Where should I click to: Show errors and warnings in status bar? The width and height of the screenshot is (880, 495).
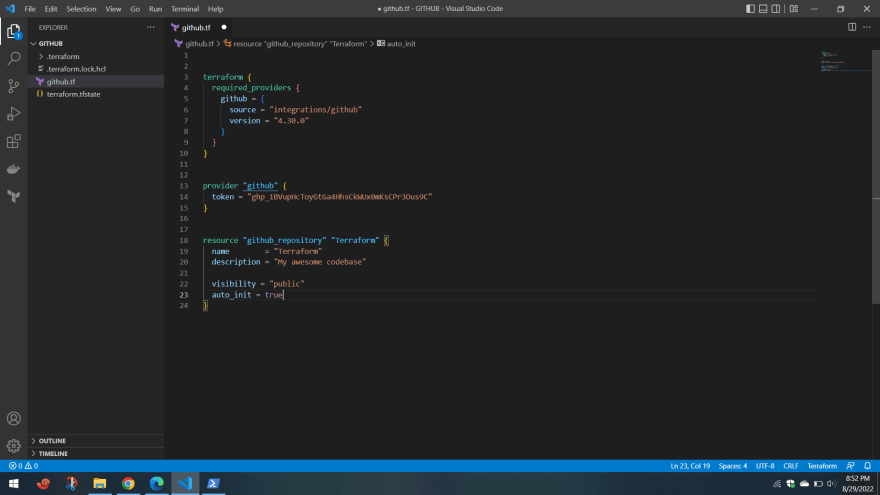coord(23,466)
